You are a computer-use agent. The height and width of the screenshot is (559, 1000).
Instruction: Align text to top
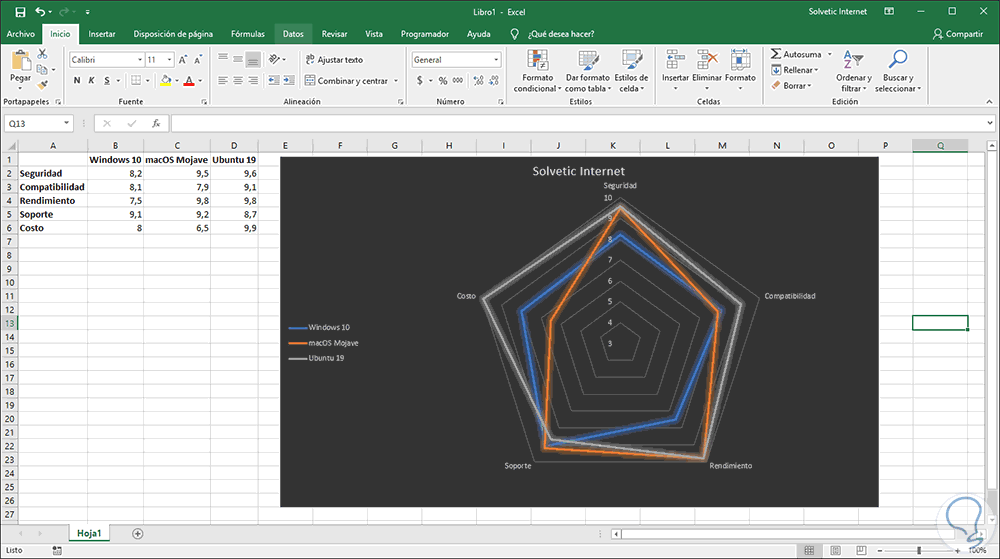pyautogui.click(x=223, y=59)
